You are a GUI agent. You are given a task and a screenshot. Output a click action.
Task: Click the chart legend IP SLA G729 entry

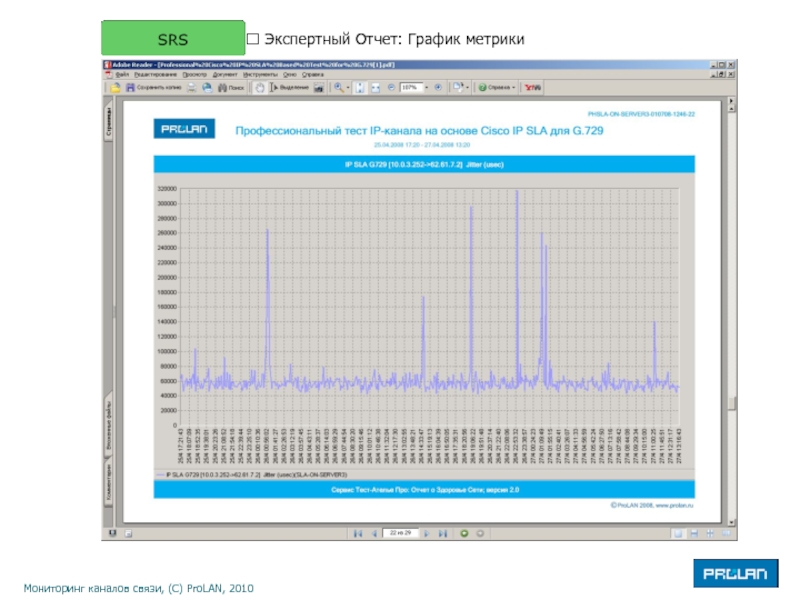252,474
